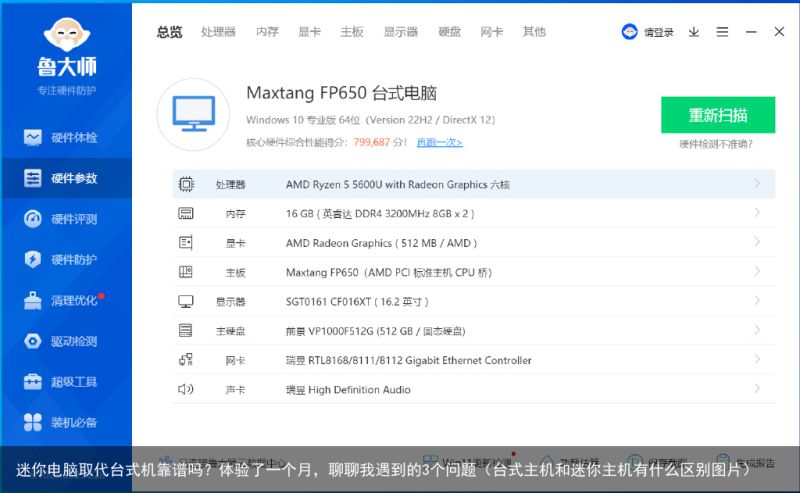
Task: Switch to the 硬盘 tab
Action: (449, 32)
